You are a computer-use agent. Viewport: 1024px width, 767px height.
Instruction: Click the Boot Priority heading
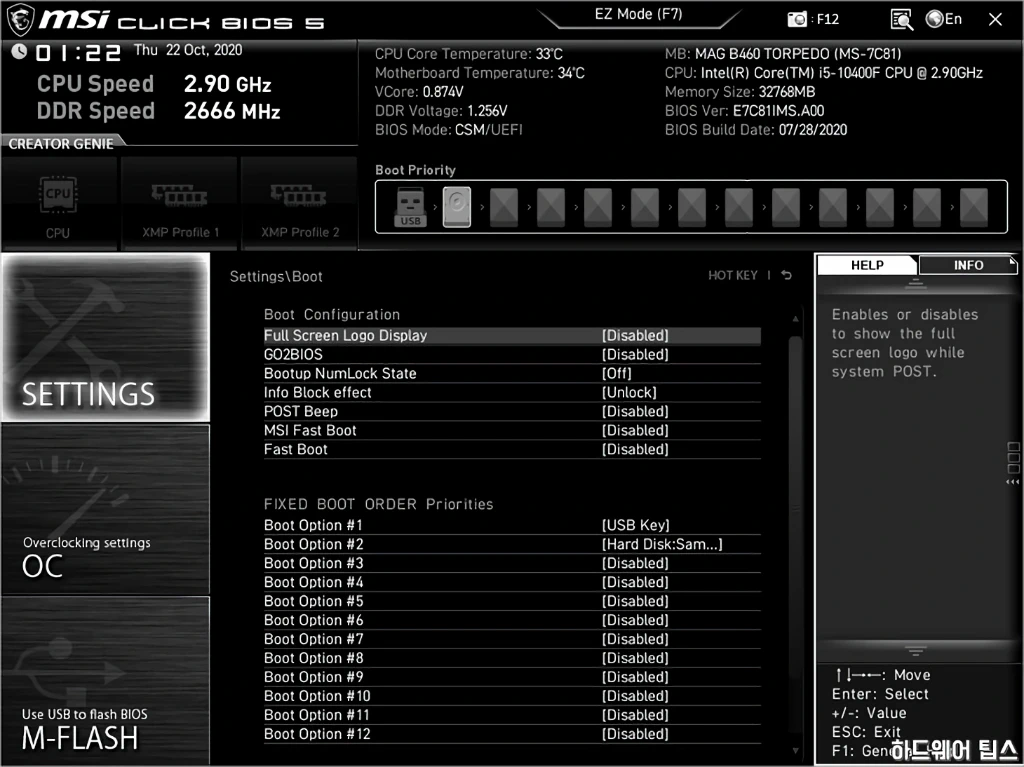tap(415, 170)
